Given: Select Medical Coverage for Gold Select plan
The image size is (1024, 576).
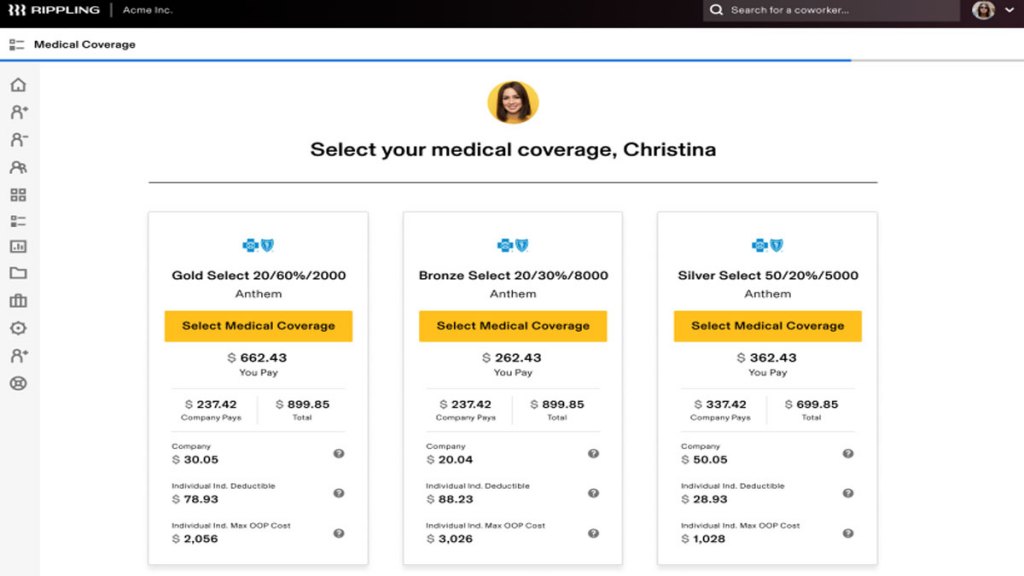Looking at the screenshot, I should click(259, 326).
